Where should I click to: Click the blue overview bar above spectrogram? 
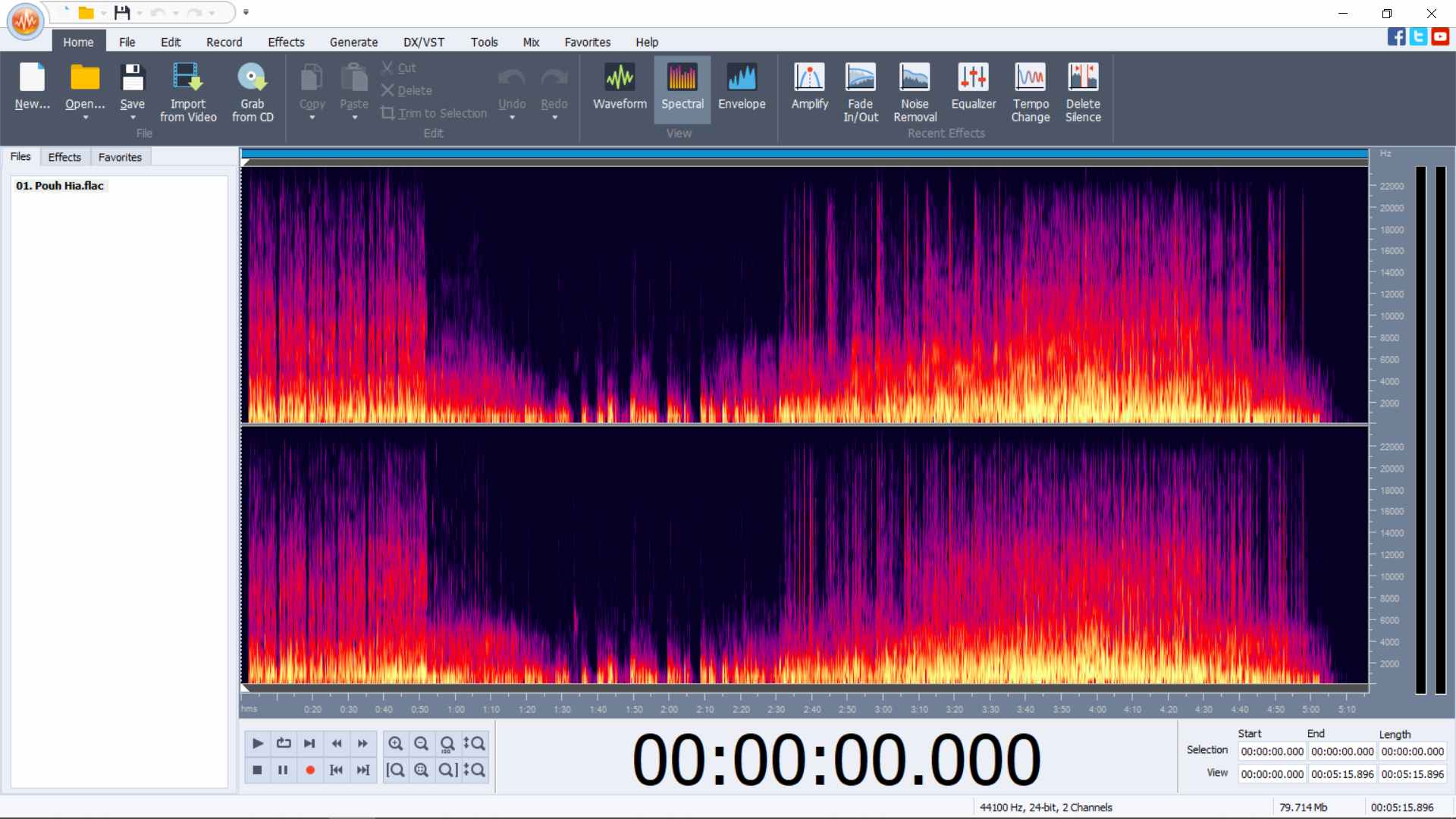point(805,154)
